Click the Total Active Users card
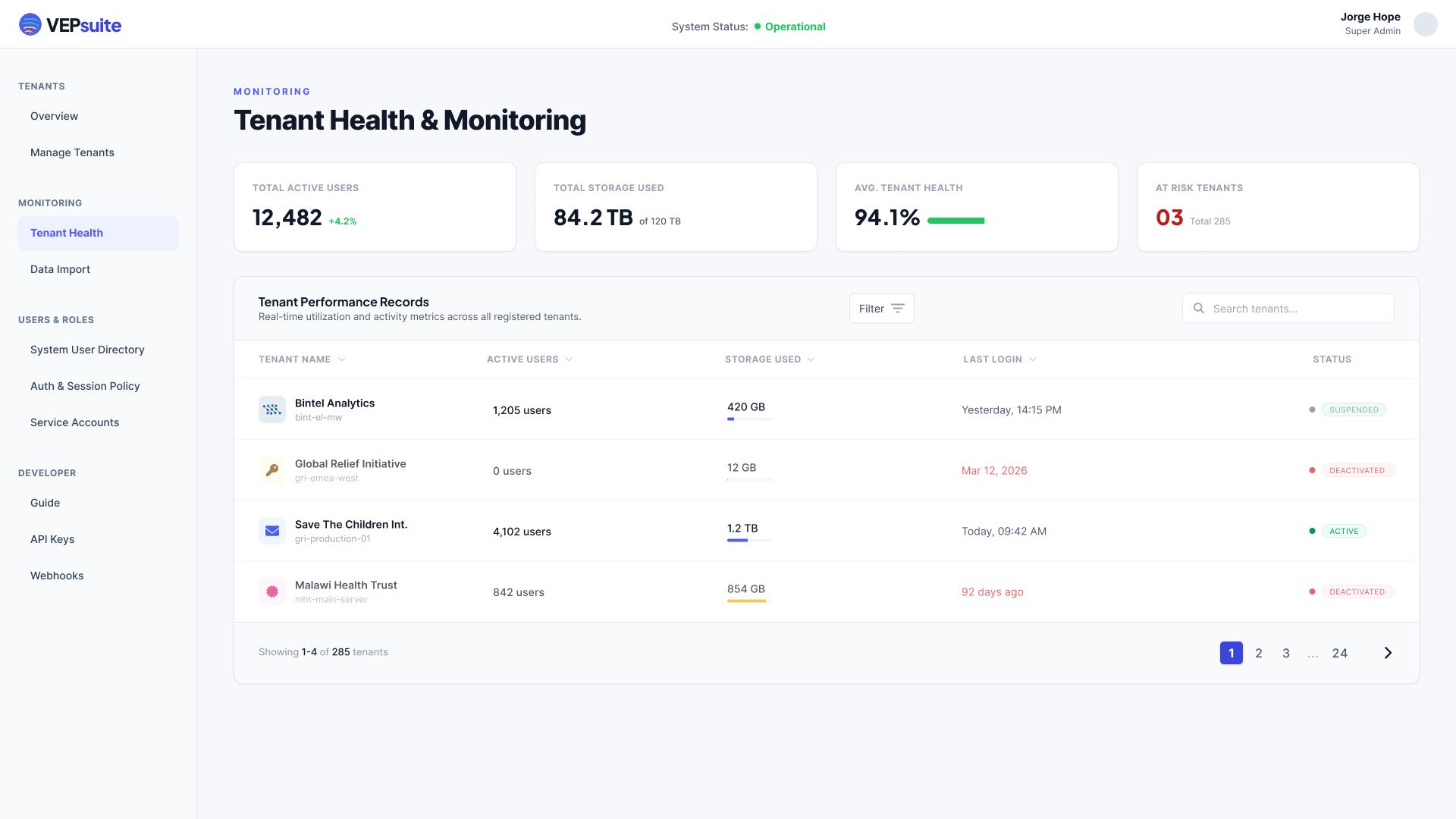The height and width of the screenshot is (819, 1456). [x=375, y=207]
